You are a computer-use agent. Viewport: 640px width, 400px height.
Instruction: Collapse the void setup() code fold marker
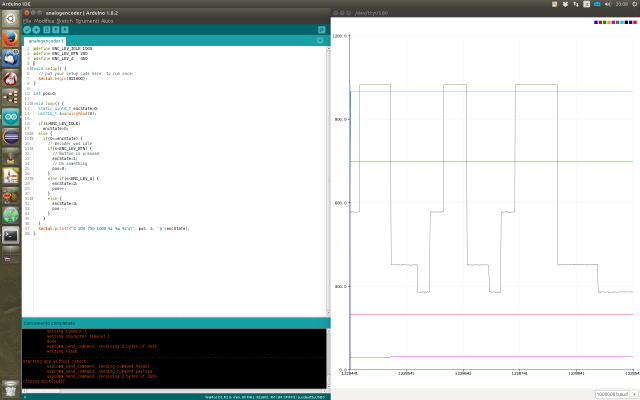[31, 69]
